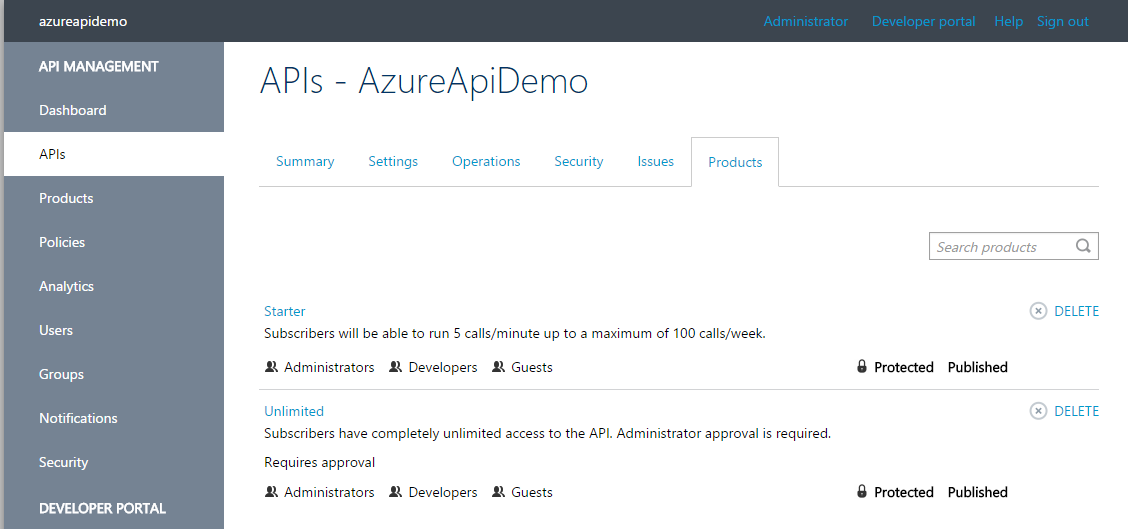The width and height of the screenshot is (1128, 529).
Task: Click Sign out in the top bar
Action: coord(1063,21)
